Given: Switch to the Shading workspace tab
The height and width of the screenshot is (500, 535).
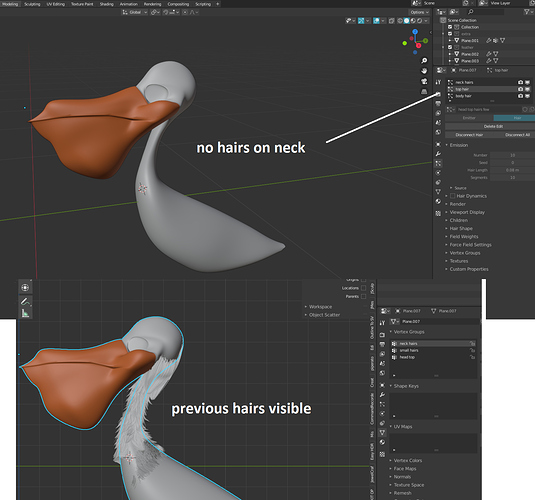Looking at the screenshot, I should (106, 4).
